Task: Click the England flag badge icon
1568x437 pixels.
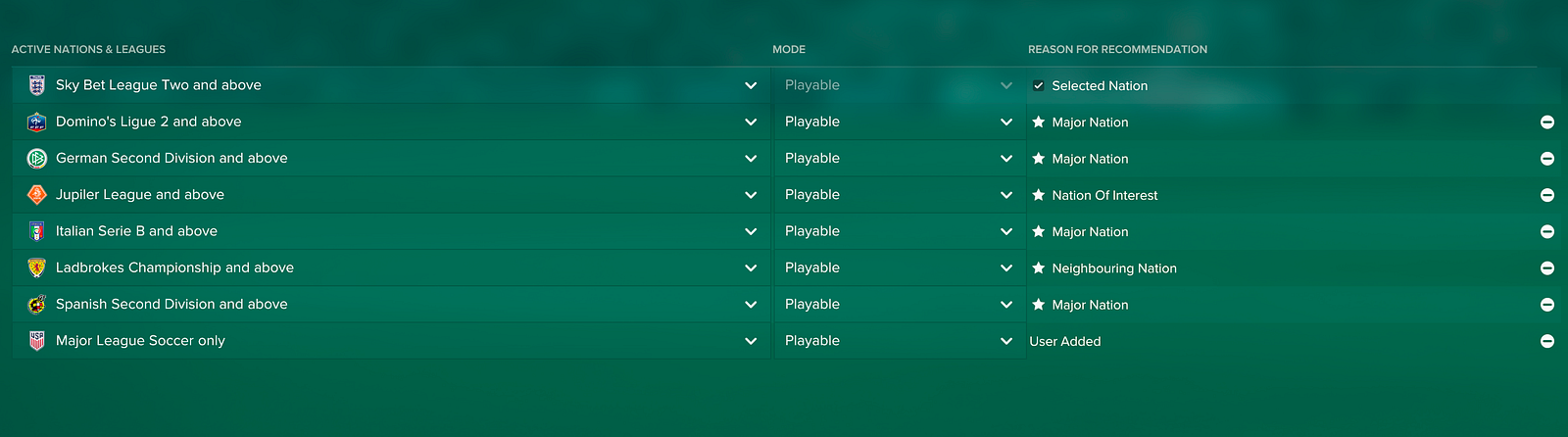Action: (x=37, y=85)
